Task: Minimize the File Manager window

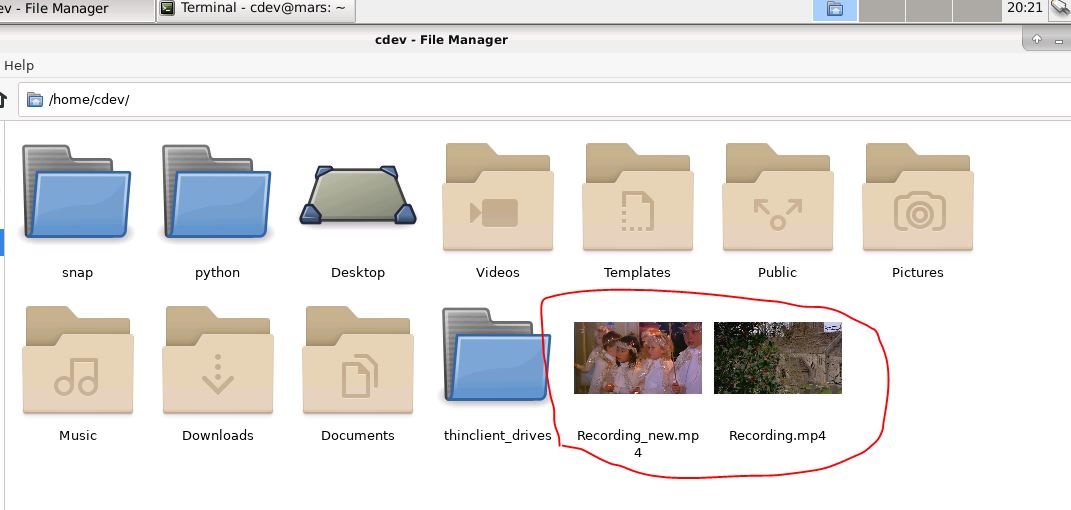Action: [1059, 40]
